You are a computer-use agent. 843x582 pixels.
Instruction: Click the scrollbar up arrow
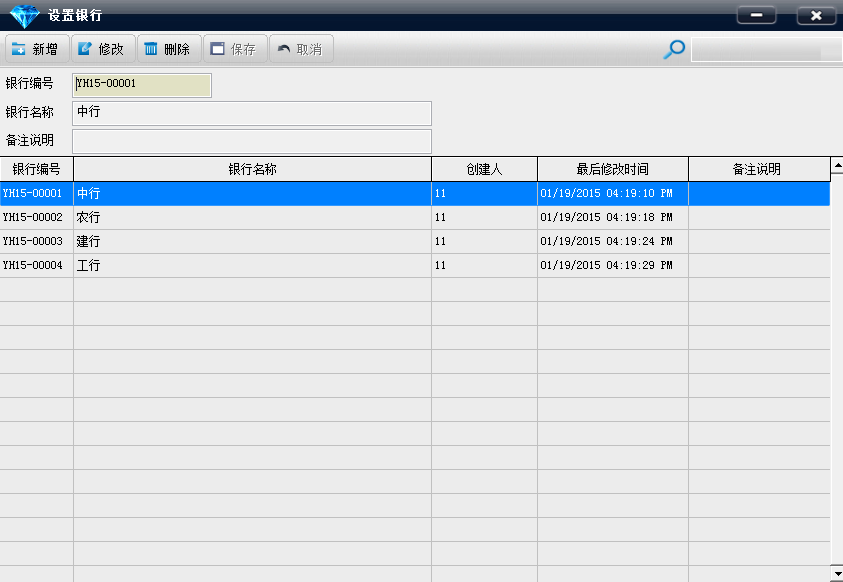click(837, 165)
